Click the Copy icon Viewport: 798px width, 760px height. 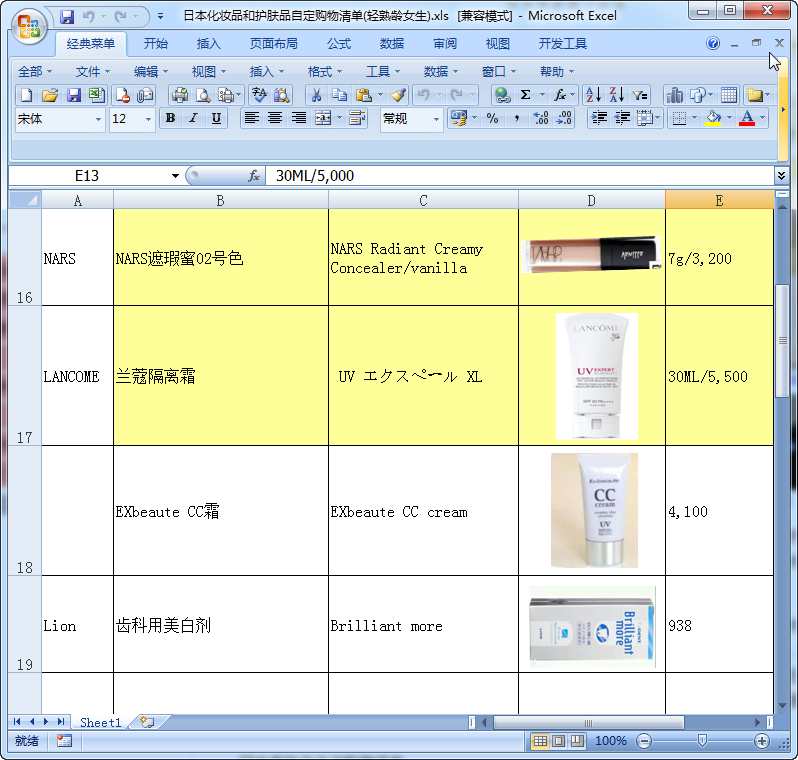pos(339,95)
